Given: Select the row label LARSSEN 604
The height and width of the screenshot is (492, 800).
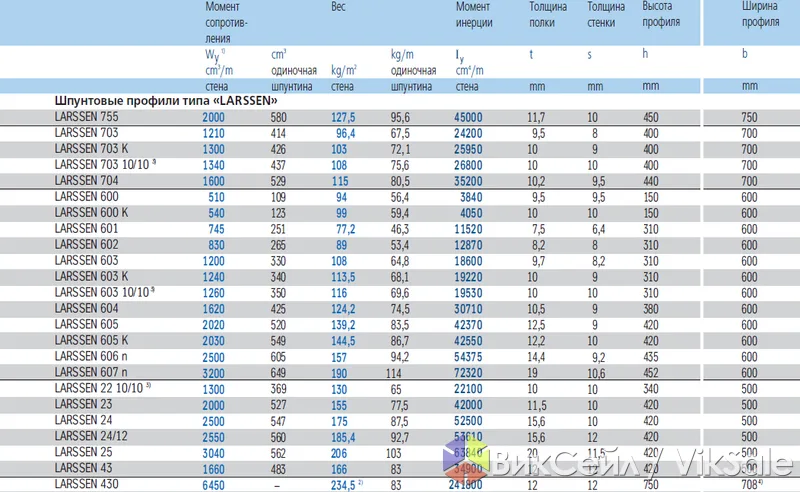Looking at the screenshot, I should (x=86, y=308).
